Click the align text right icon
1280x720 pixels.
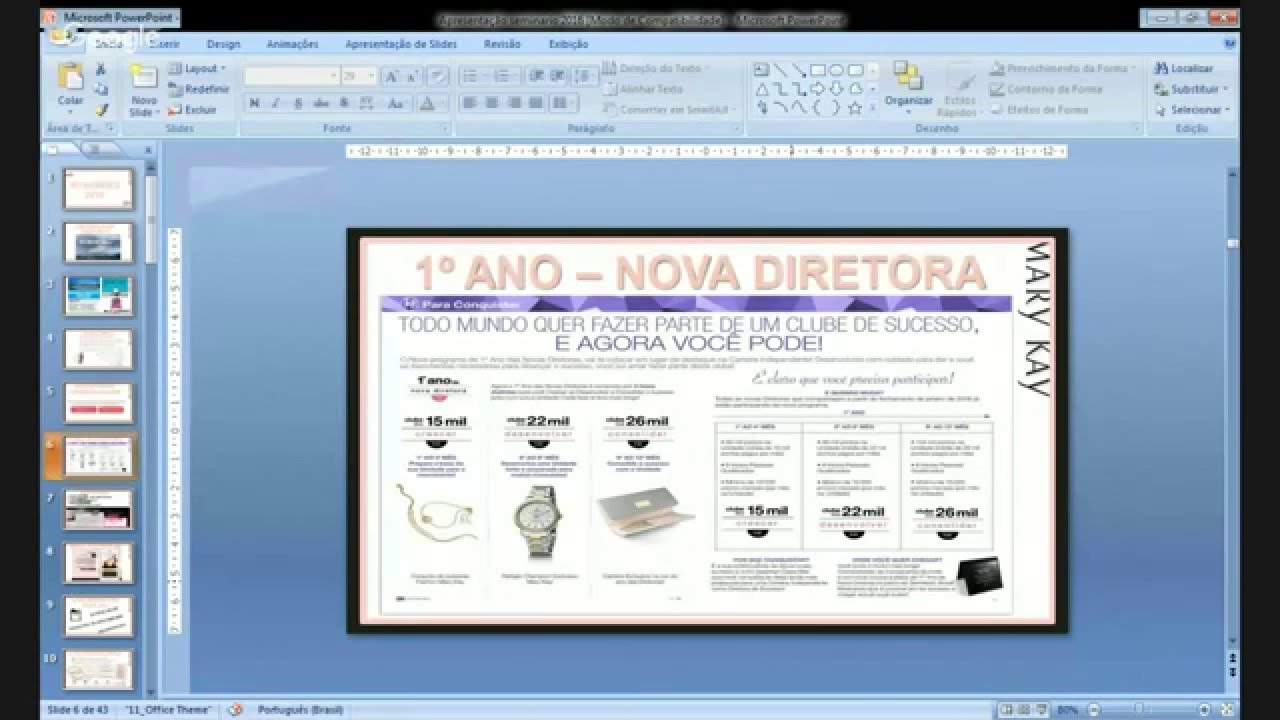click(513, 104)
